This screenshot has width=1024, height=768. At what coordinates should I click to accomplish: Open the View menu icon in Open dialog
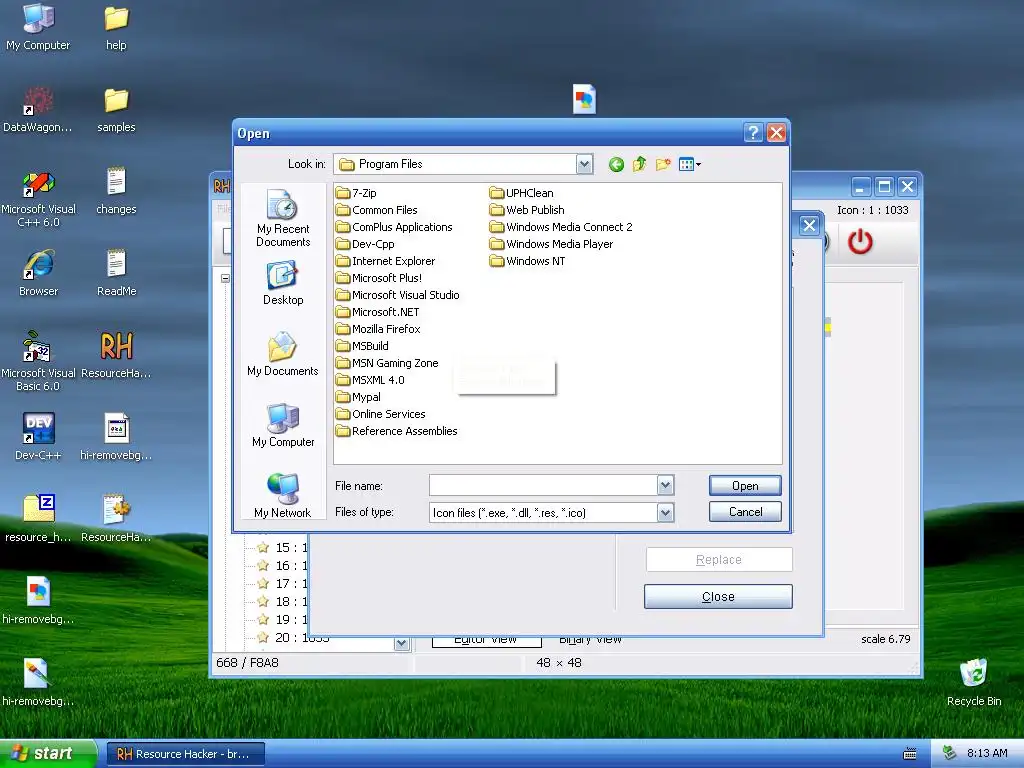(x=690, y=164)
